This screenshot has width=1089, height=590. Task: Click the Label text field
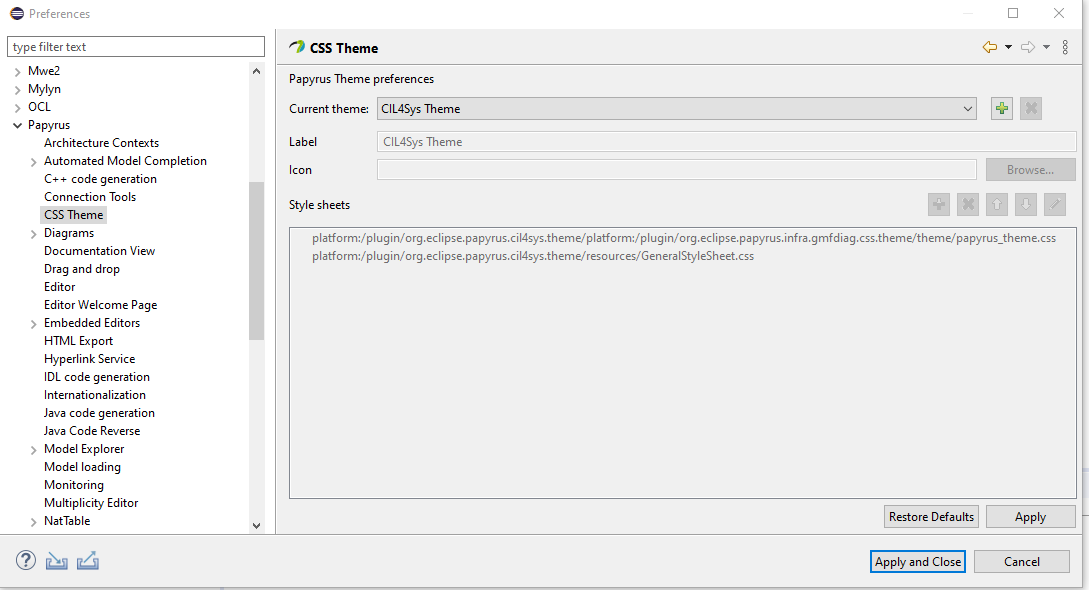726,142
